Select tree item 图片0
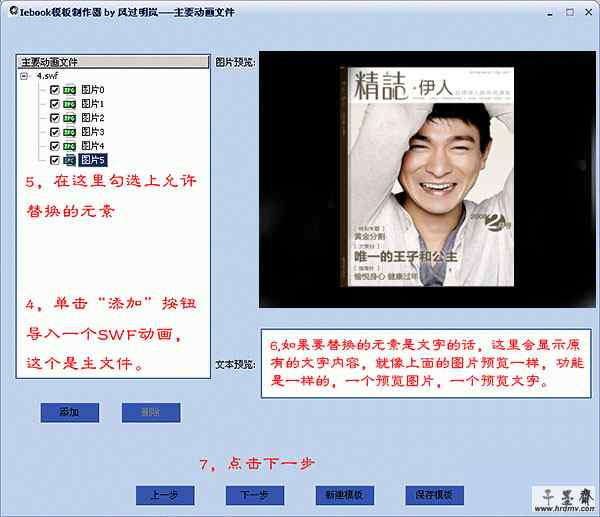 point(93,90)
